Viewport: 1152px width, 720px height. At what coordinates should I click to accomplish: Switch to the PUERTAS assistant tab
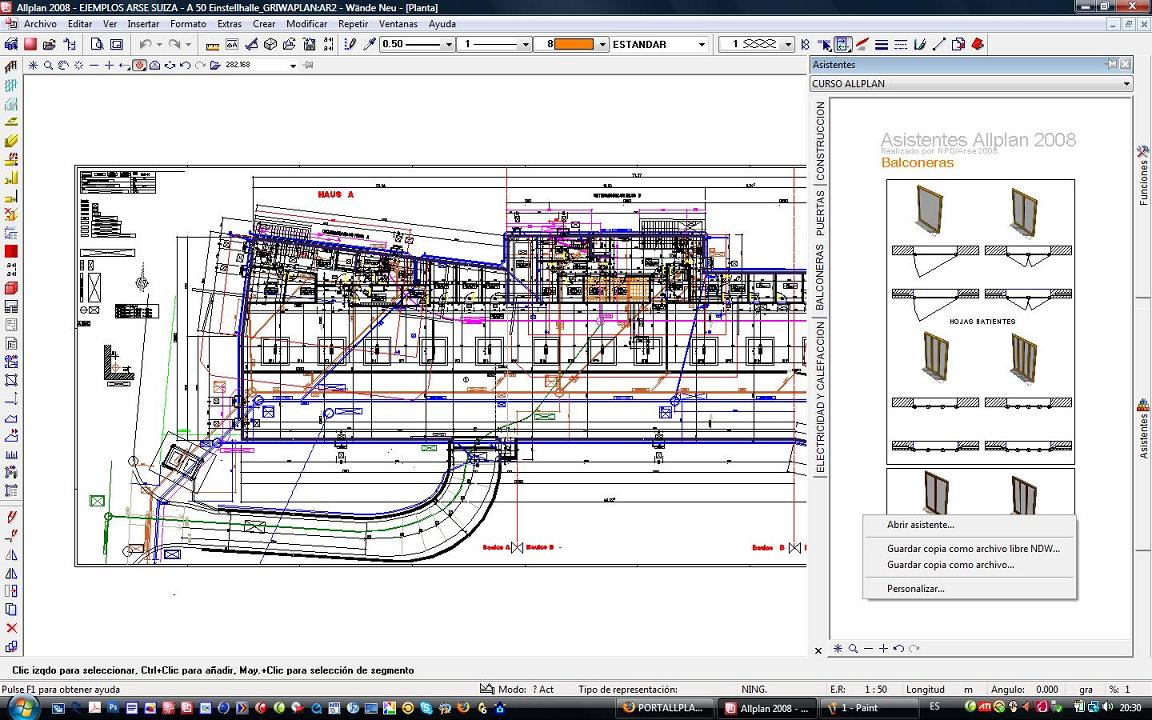(821, 212)
